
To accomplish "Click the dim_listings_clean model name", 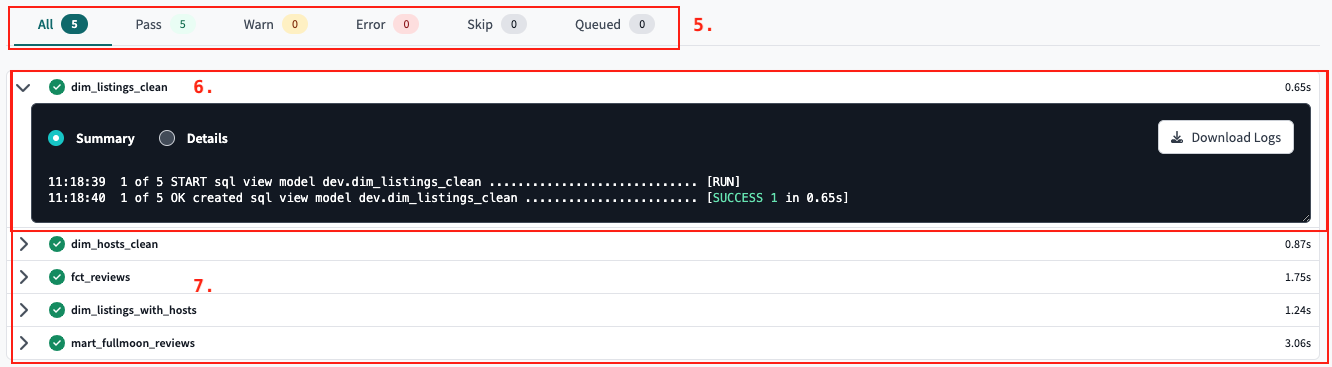I will (x=119, y=87).
